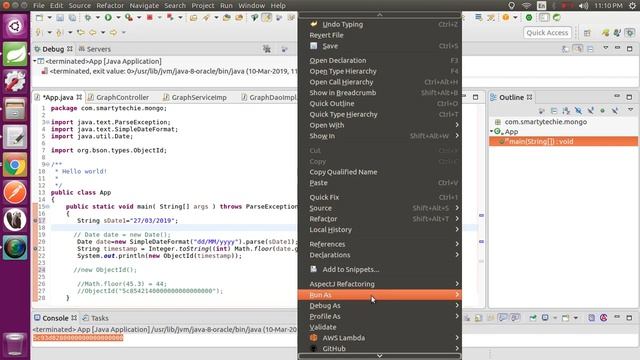This screenshot has width=640, height=360.
Task: Click the New file icon in toolbar
Action: pyautogui.click(x=39, y=18)
